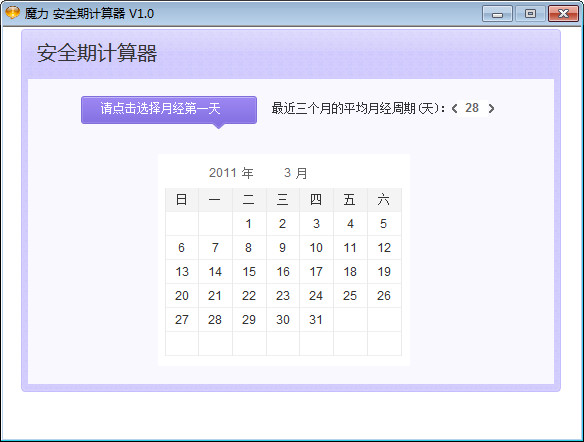Click date 31 in the calendar grid
This screenshot has width=584, height=442.
[x=316, y=319]
